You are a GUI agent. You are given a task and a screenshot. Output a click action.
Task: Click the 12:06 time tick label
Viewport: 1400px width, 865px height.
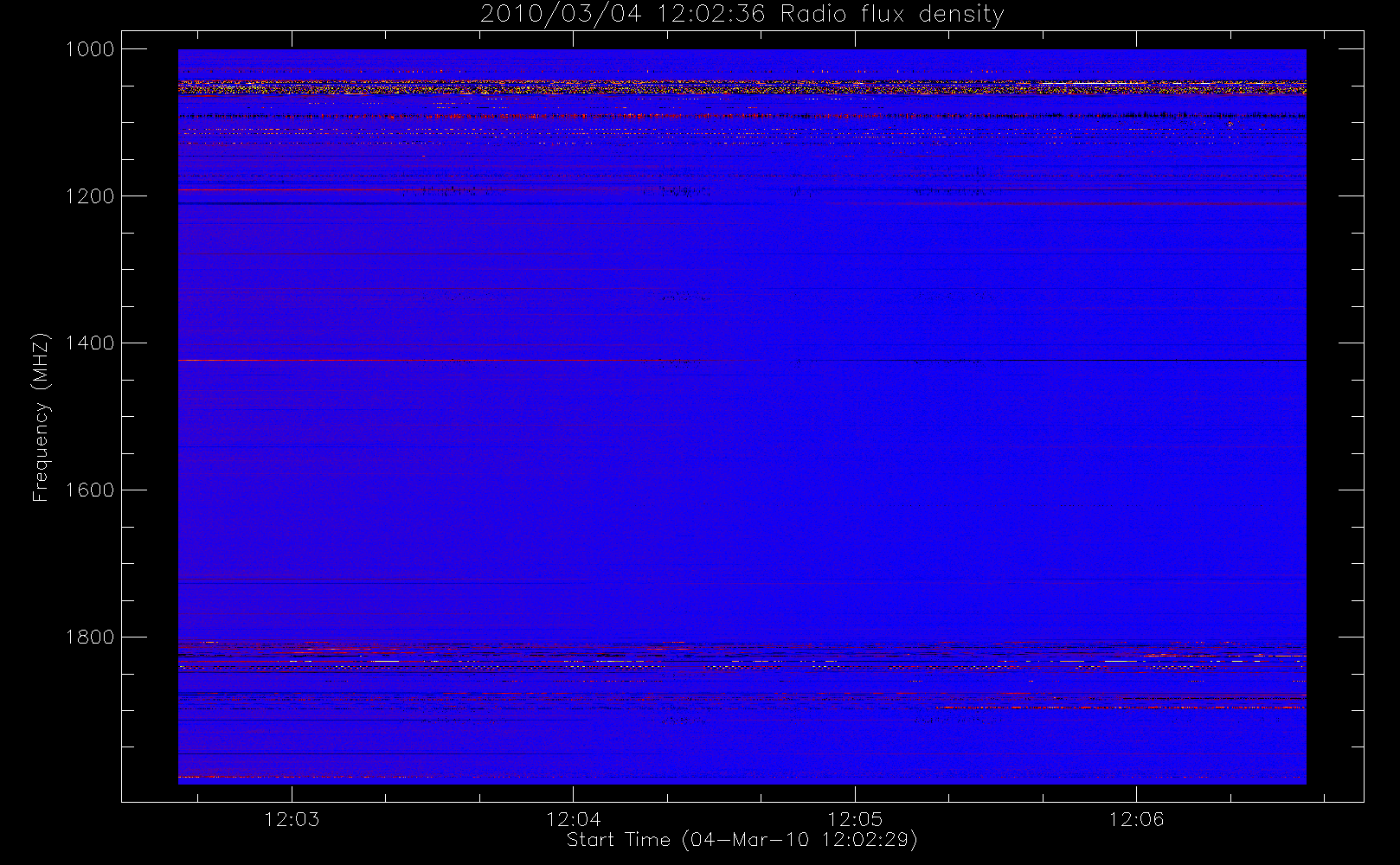[x=1136, y=819]
